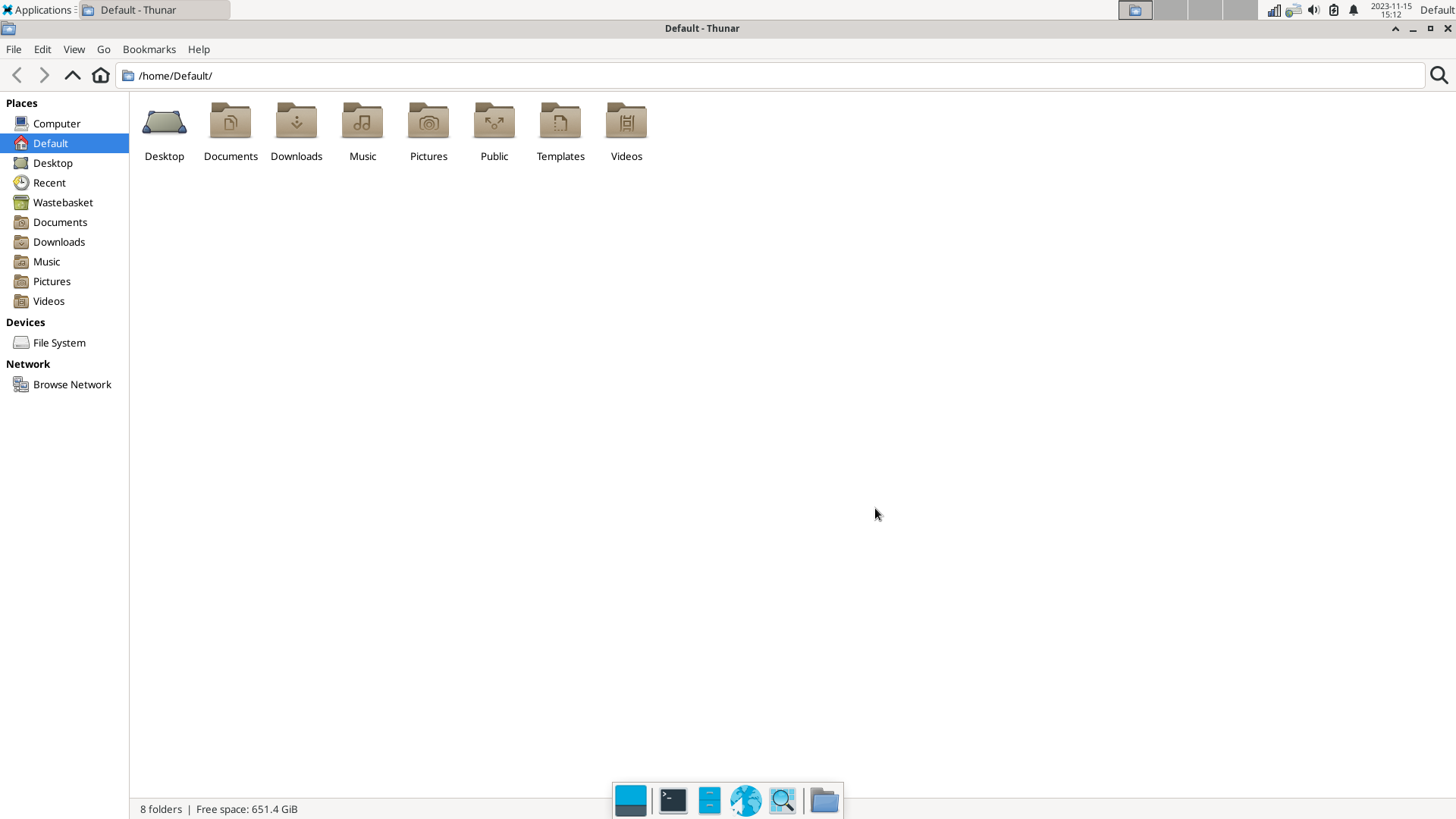The height and width of the screenshot is (819, 1456).
Task: Open the Go menu
Action: click(104, 49)
